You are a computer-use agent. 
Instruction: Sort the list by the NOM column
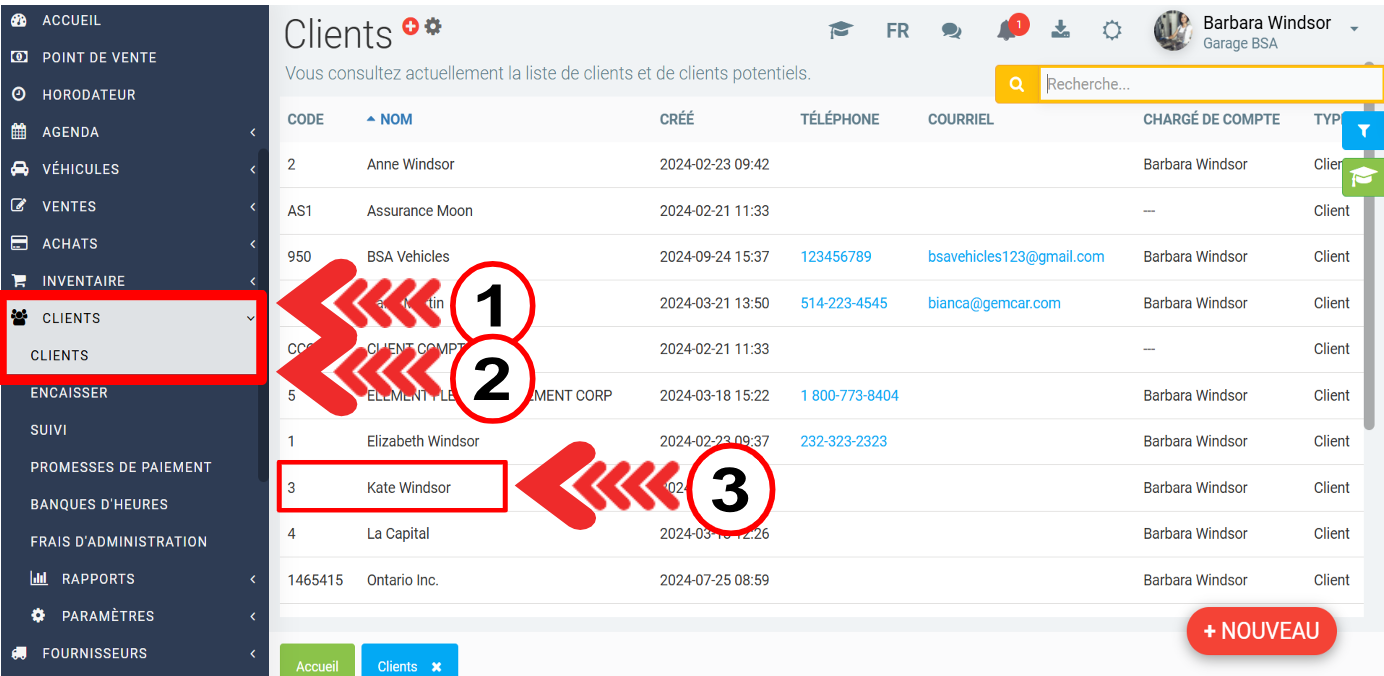point(396,119)
